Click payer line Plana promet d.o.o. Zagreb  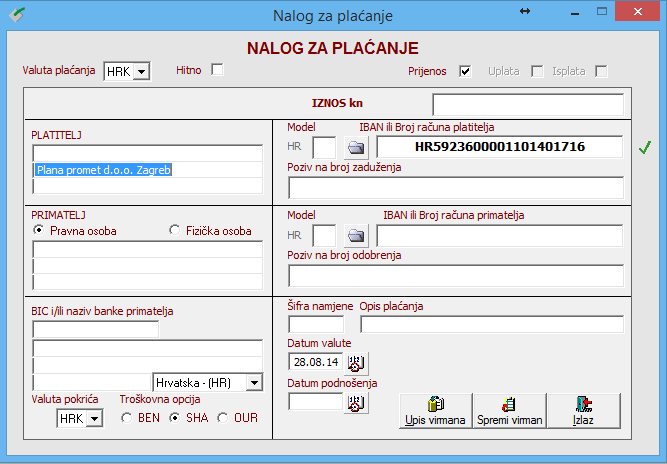pyautogui.click(x=148, y=170)
